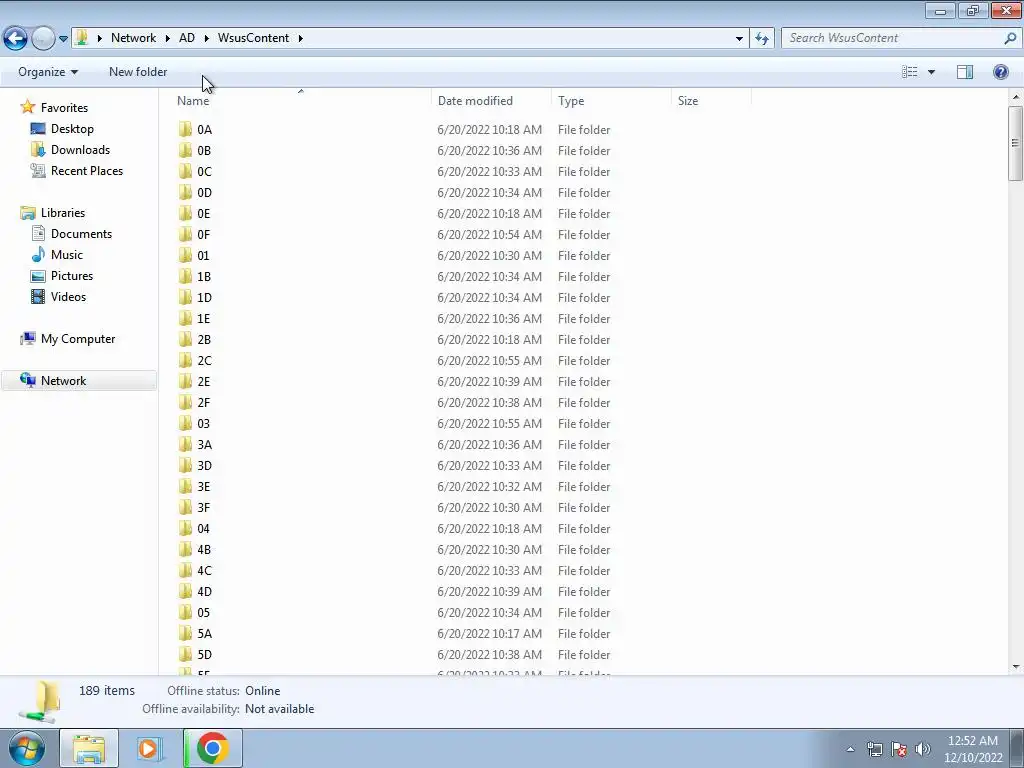This screenshot has width=1024, height=768.
Task: Select Libraries in navigation pane
Action: tap(63, 213)
